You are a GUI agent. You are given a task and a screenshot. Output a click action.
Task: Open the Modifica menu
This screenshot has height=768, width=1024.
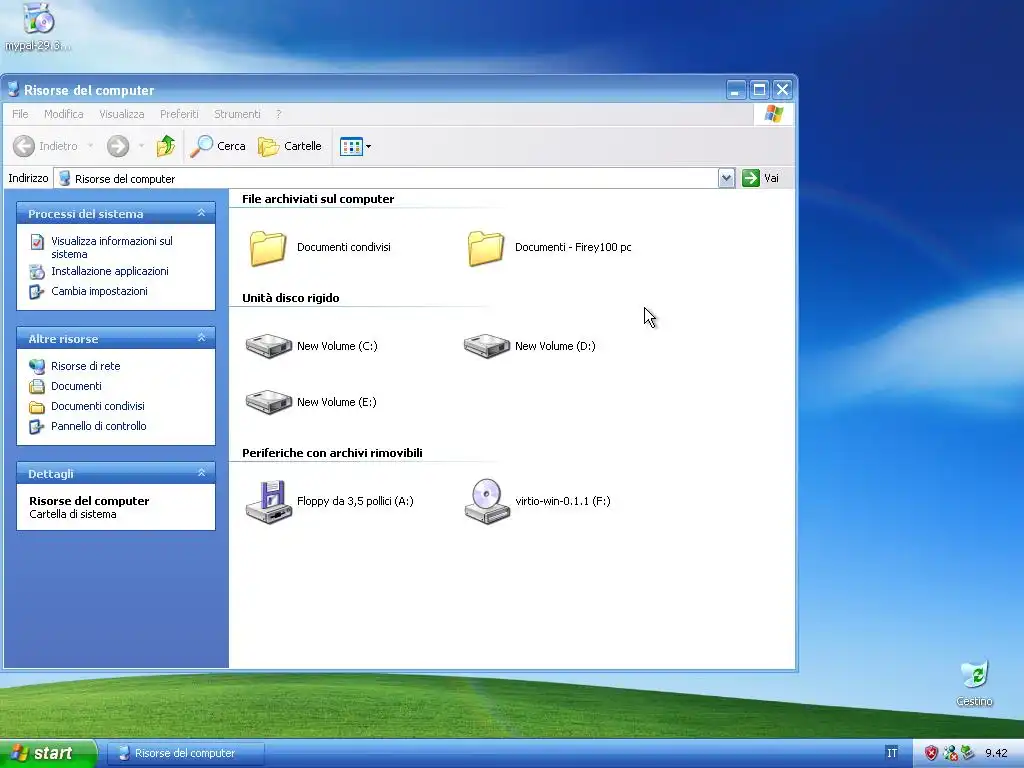(63, 114)
